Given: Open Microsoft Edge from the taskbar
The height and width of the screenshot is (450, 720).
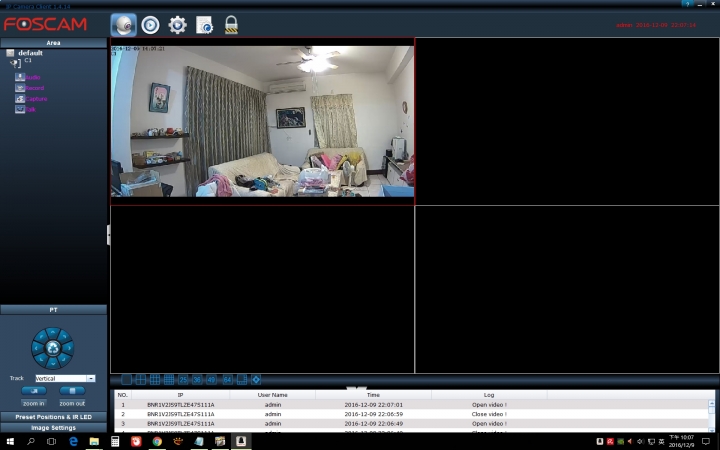Looking at the screenshot, I should [73, 441].
